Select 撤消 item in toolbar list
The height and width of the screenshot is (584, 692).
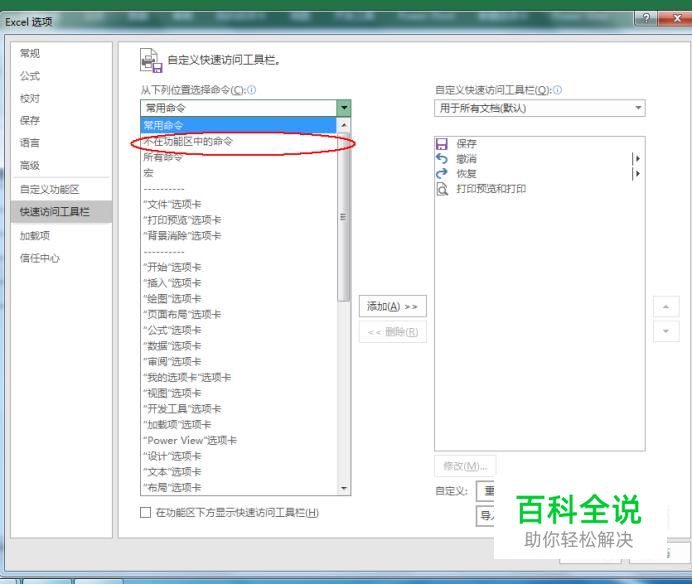point(539,158)
